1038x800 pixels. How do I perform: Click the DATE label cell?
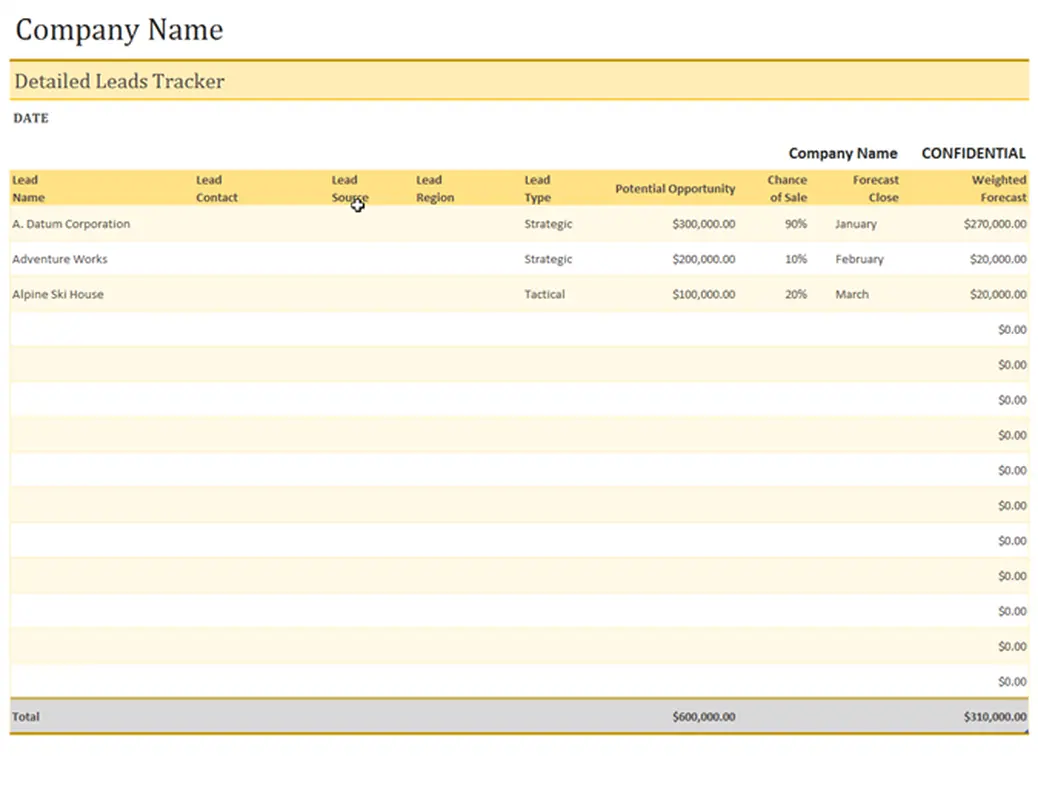pyautogui.click(x=30, y=118)
